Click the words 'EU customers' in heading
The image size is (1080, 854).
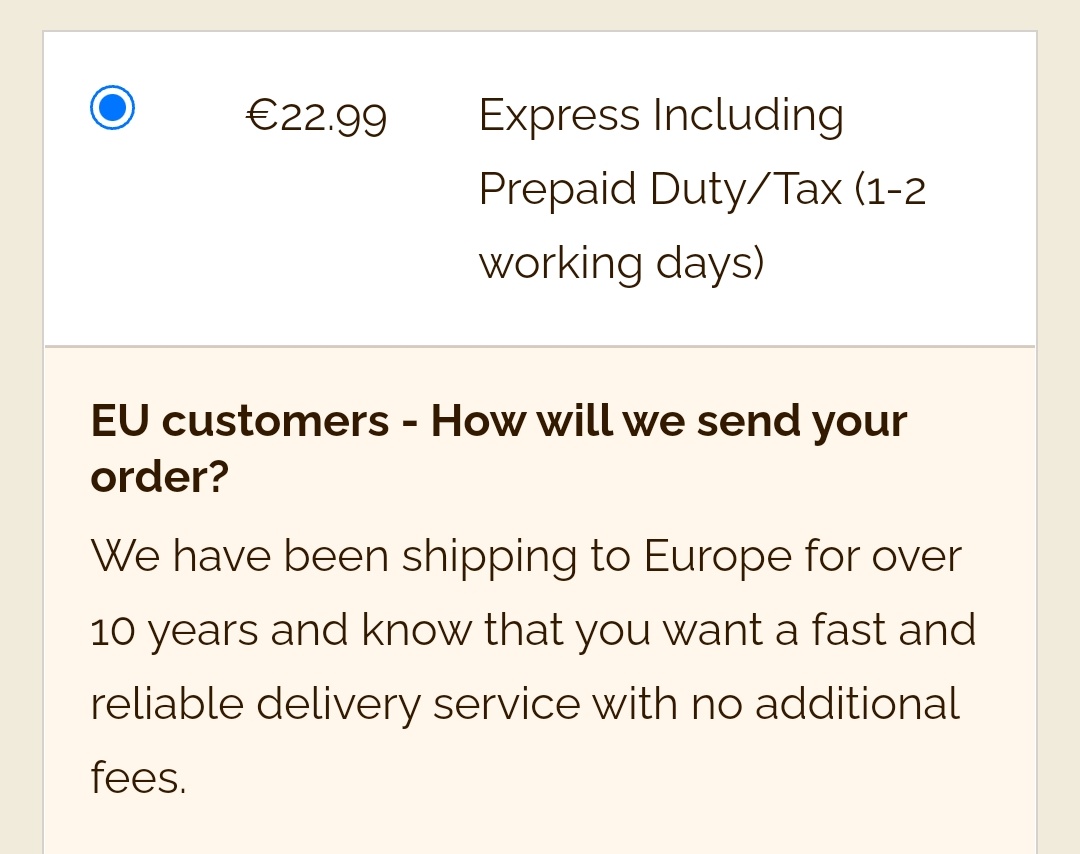[x=240, y=420]
